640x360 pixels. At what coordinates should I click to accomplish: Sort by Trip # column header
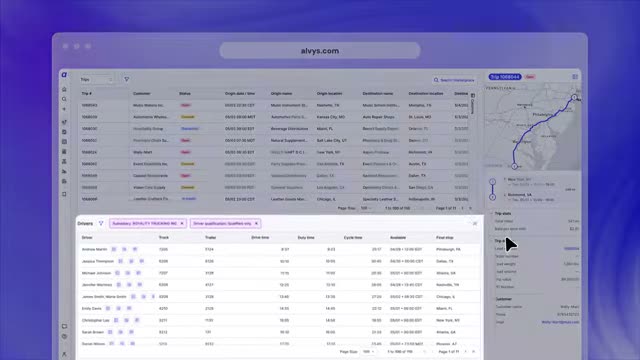point(87,93)
